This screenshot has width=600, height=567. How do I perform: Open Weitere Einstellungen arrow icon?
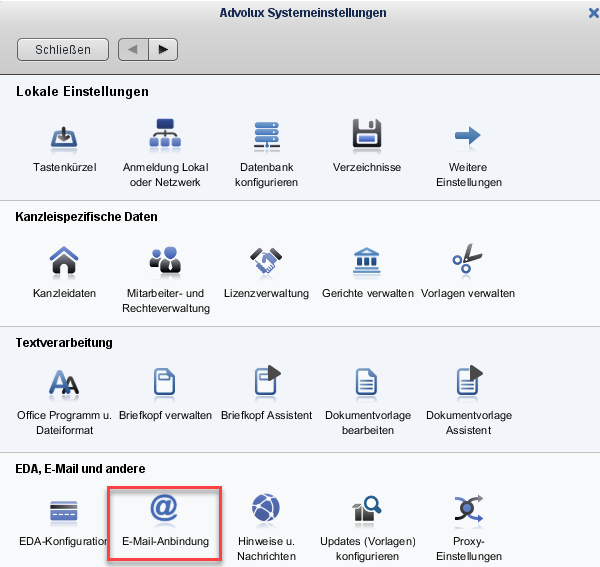coord(468,135)
